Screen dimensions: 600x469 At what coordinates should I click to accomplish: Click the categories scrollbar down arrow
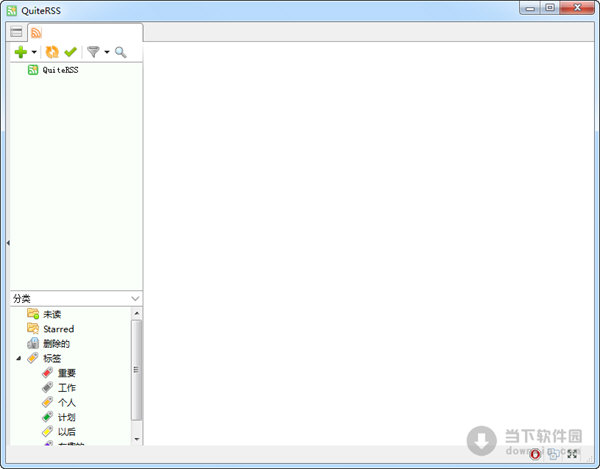(x=137, y=439)
